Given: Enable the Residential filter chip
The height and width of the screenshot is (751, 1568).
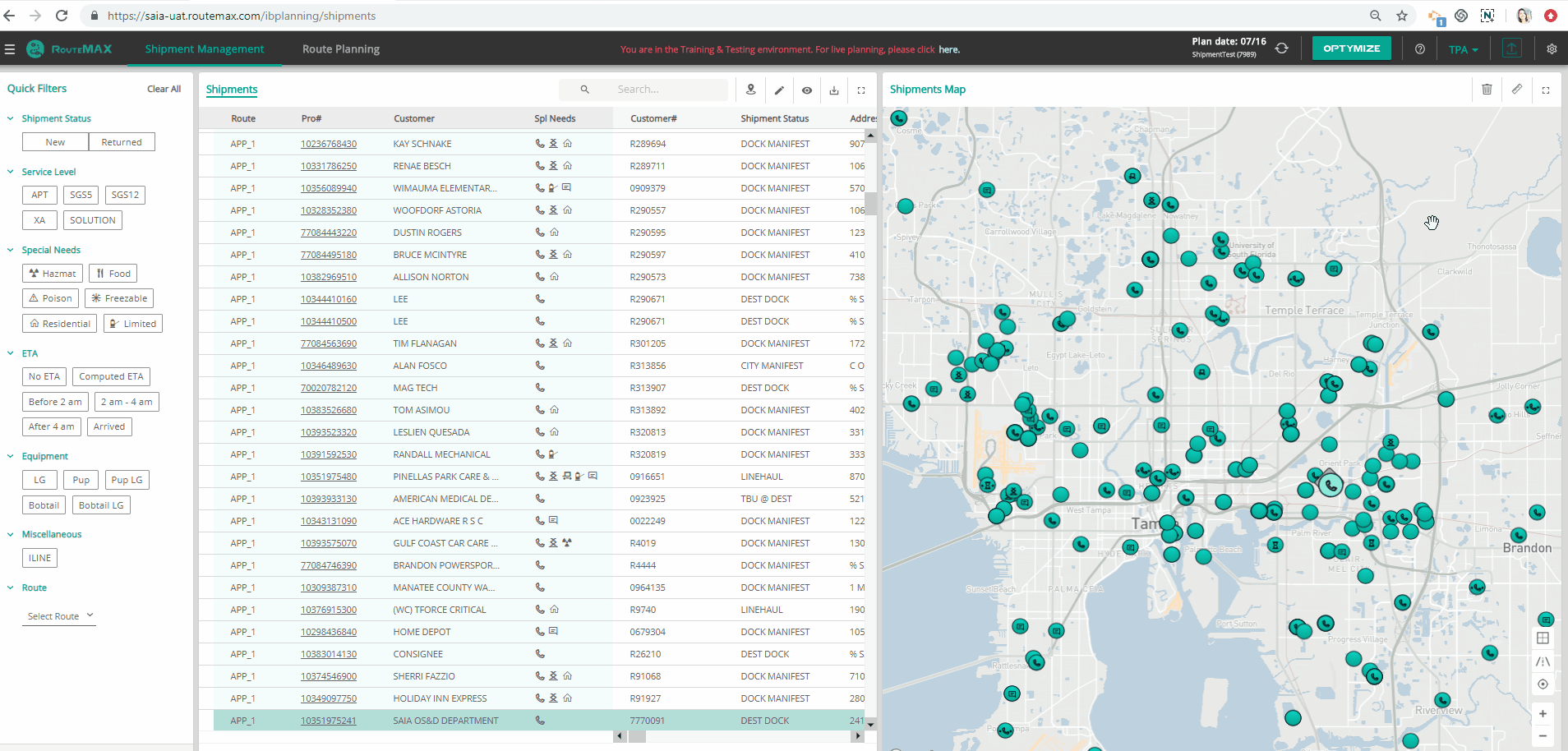Looking at the screenshot, I should [60, 324].
